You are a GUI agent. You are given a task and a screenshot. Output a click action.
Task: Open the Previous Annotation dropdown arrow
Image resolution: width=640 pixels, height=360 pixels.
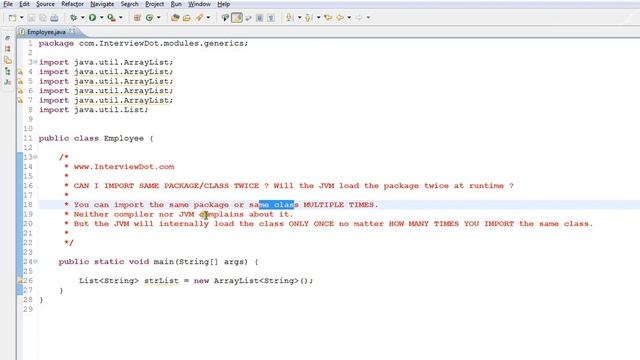click(x=318, y=18)
